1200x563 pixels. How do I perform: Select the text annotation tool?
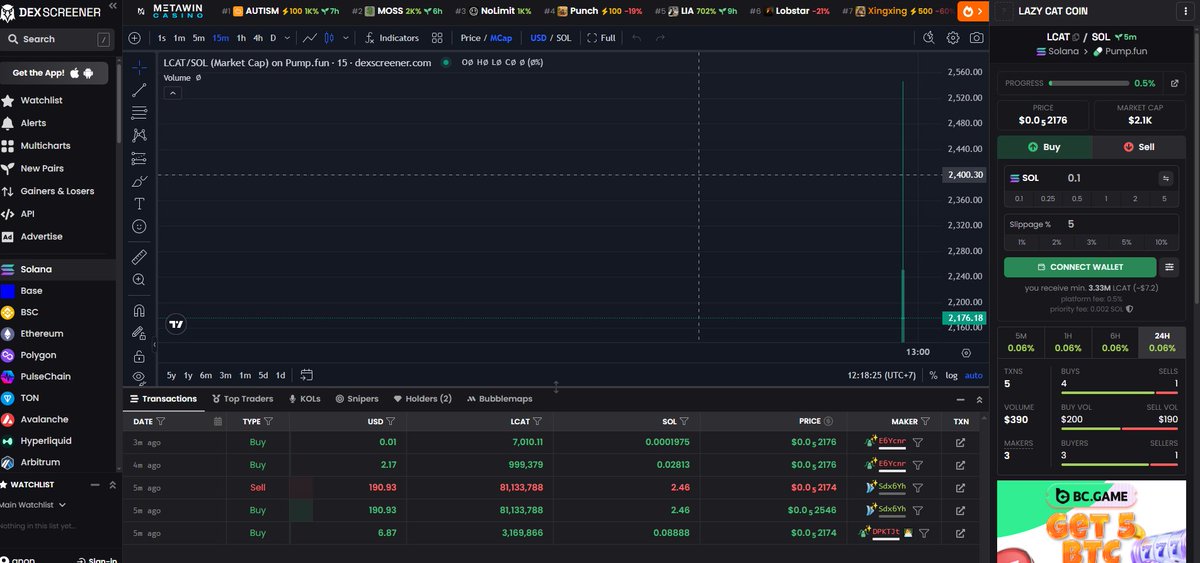coord(139,203)
